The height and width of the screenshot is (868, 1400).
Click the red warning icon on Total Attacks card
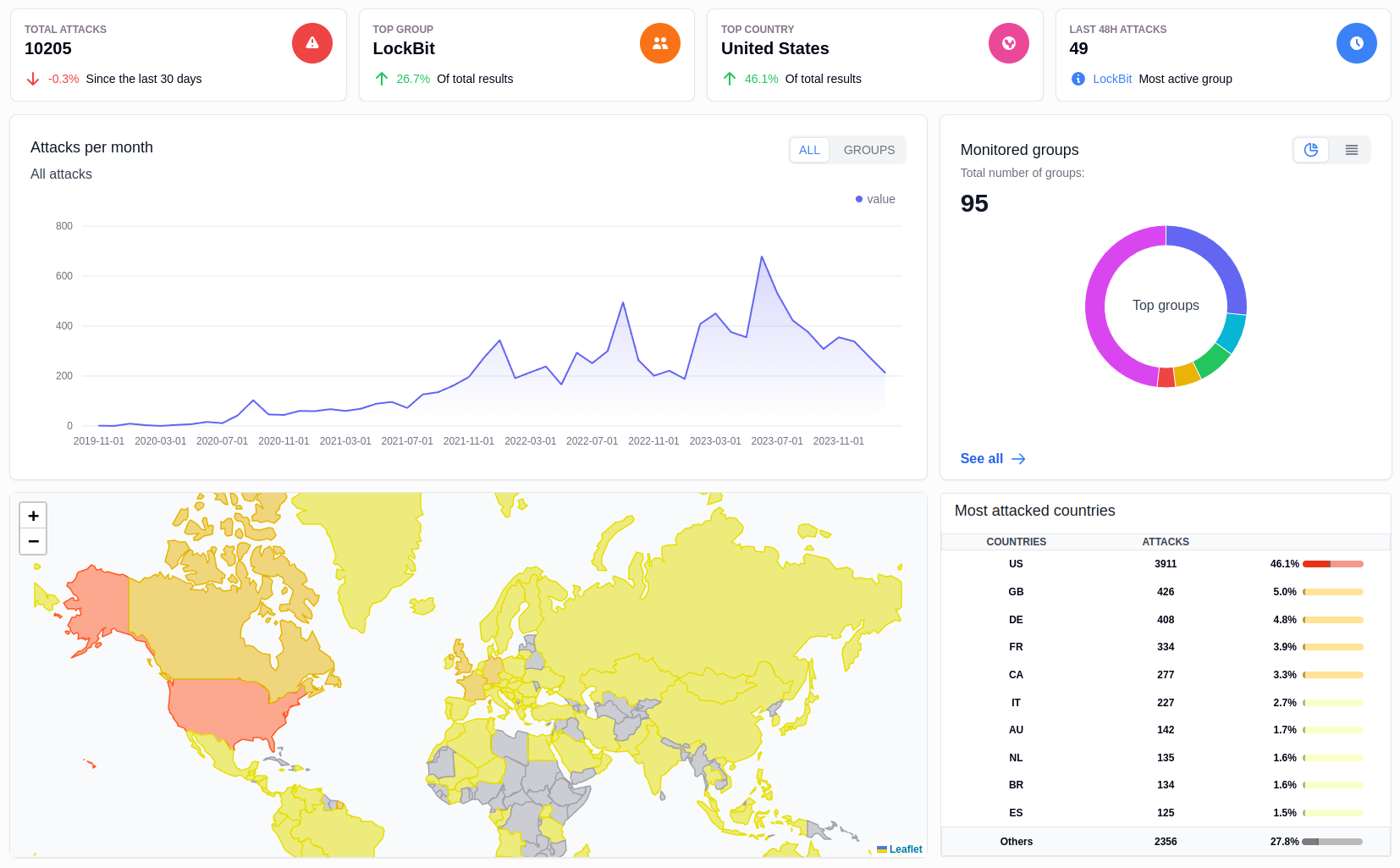point(312,43)
